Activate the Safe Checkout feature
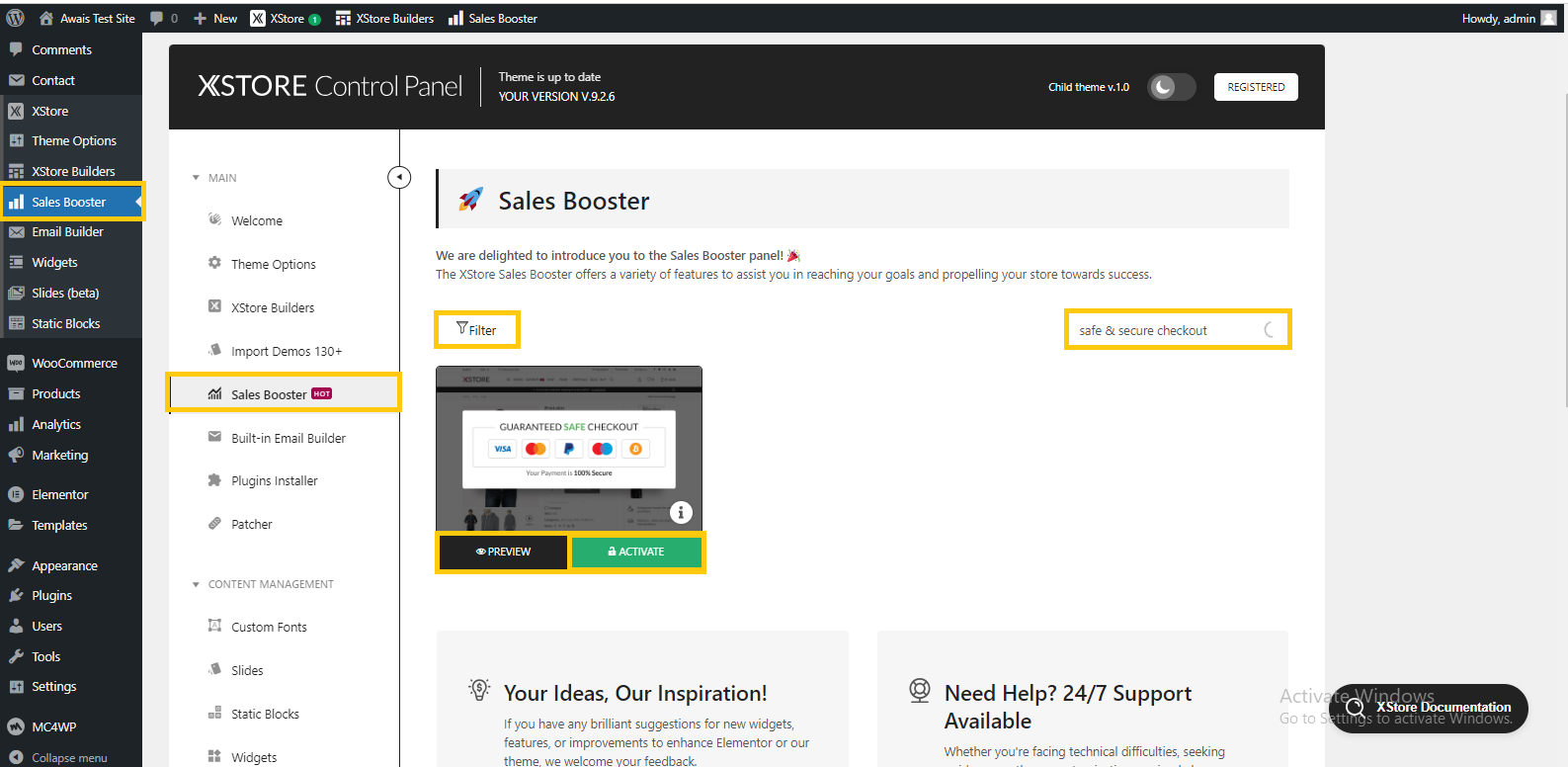Image resolution: width=1568 pixels, height=767 pixels. (636, 552)
